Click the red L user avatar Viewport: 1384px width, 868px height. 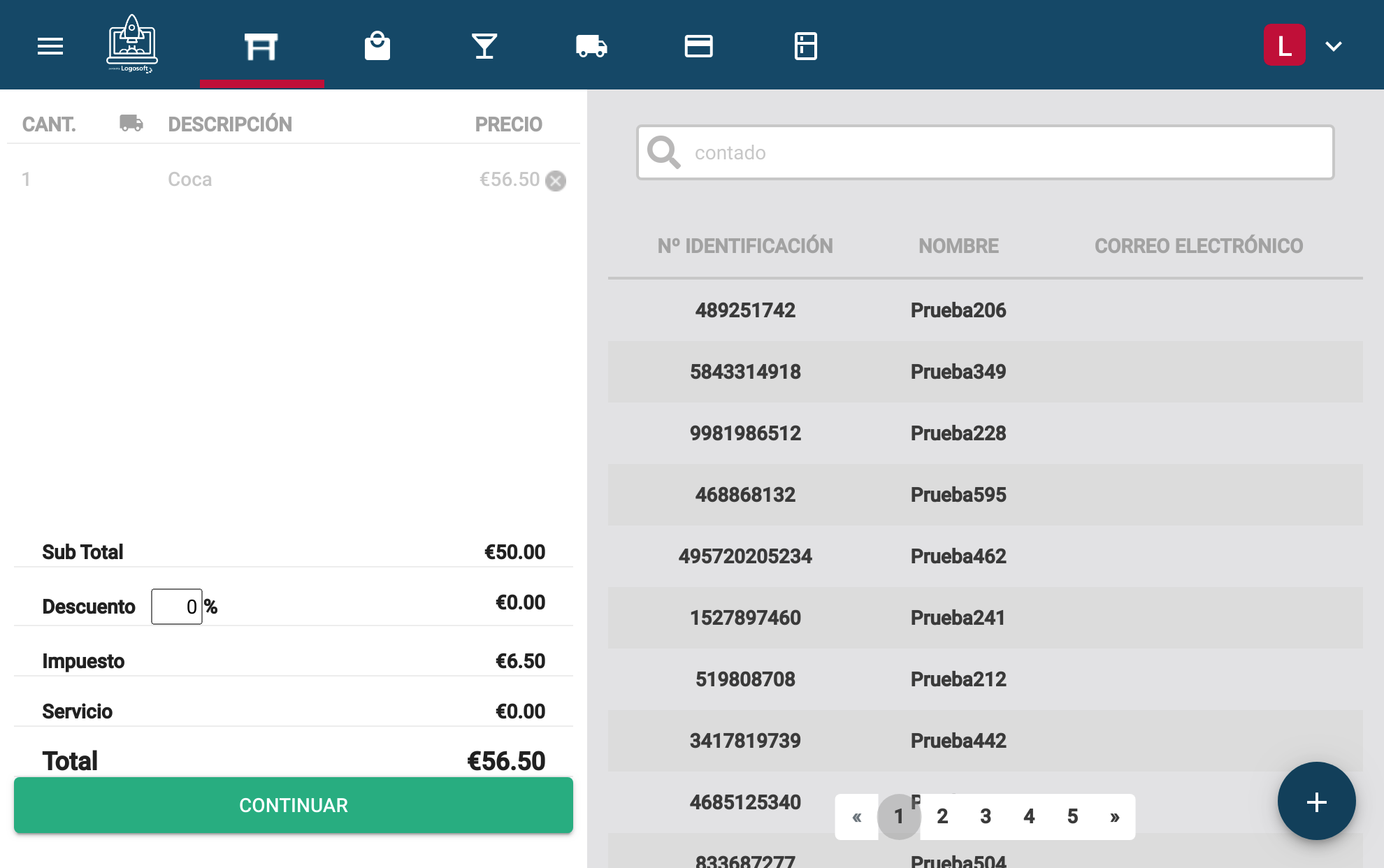[x=1284, y=45]
